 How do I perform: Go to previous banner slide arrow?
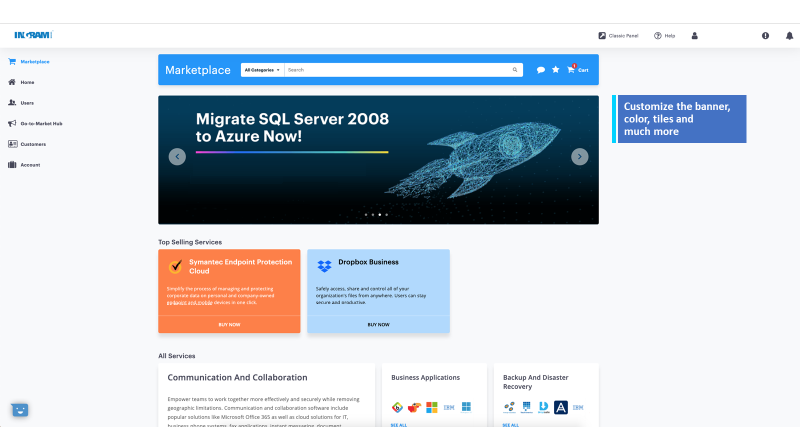coord(177,156)
